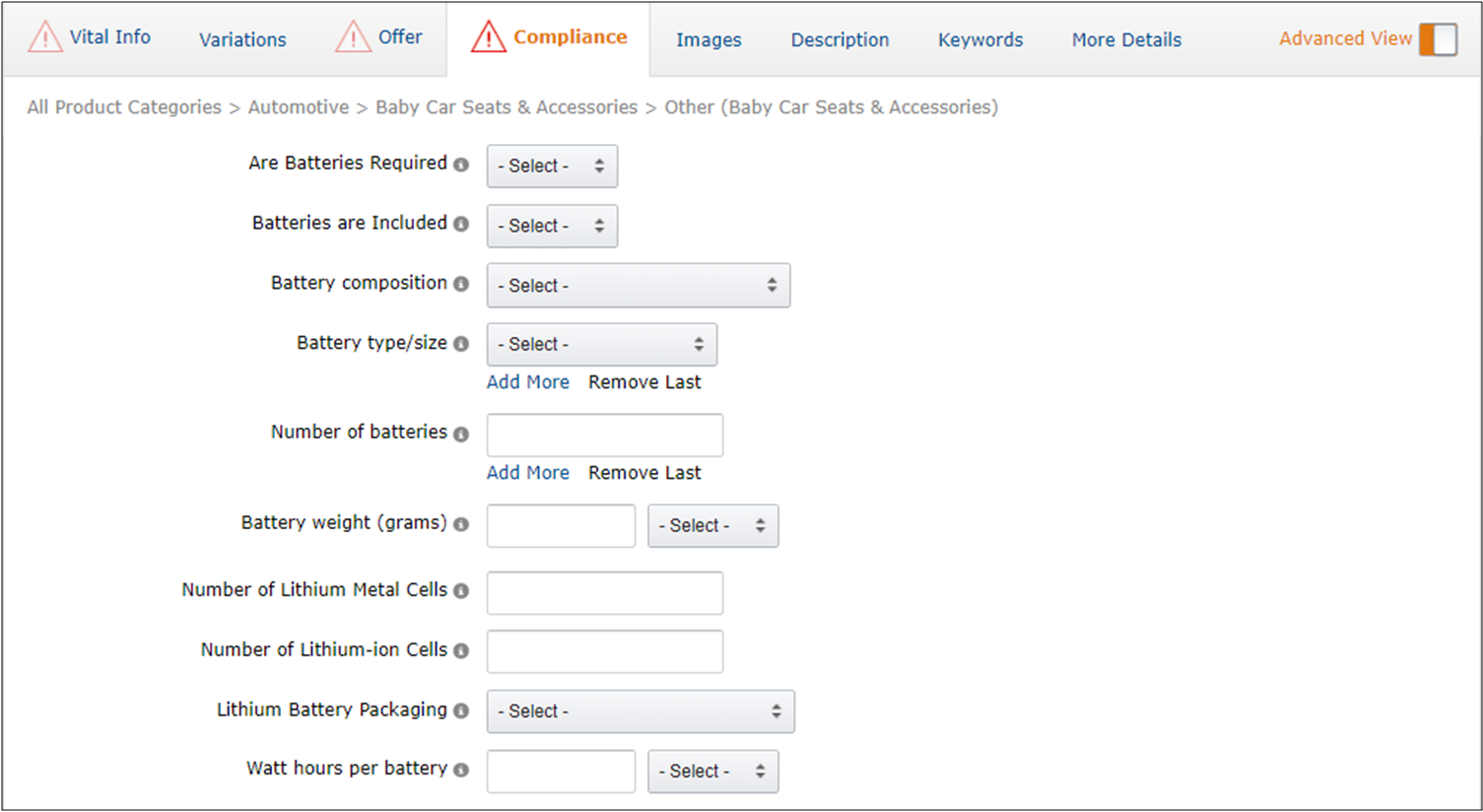The width and height of the screenshot is (1483, 812).
Task: Click Add More under Battery type/size
Action: click(x=527, y=382)
